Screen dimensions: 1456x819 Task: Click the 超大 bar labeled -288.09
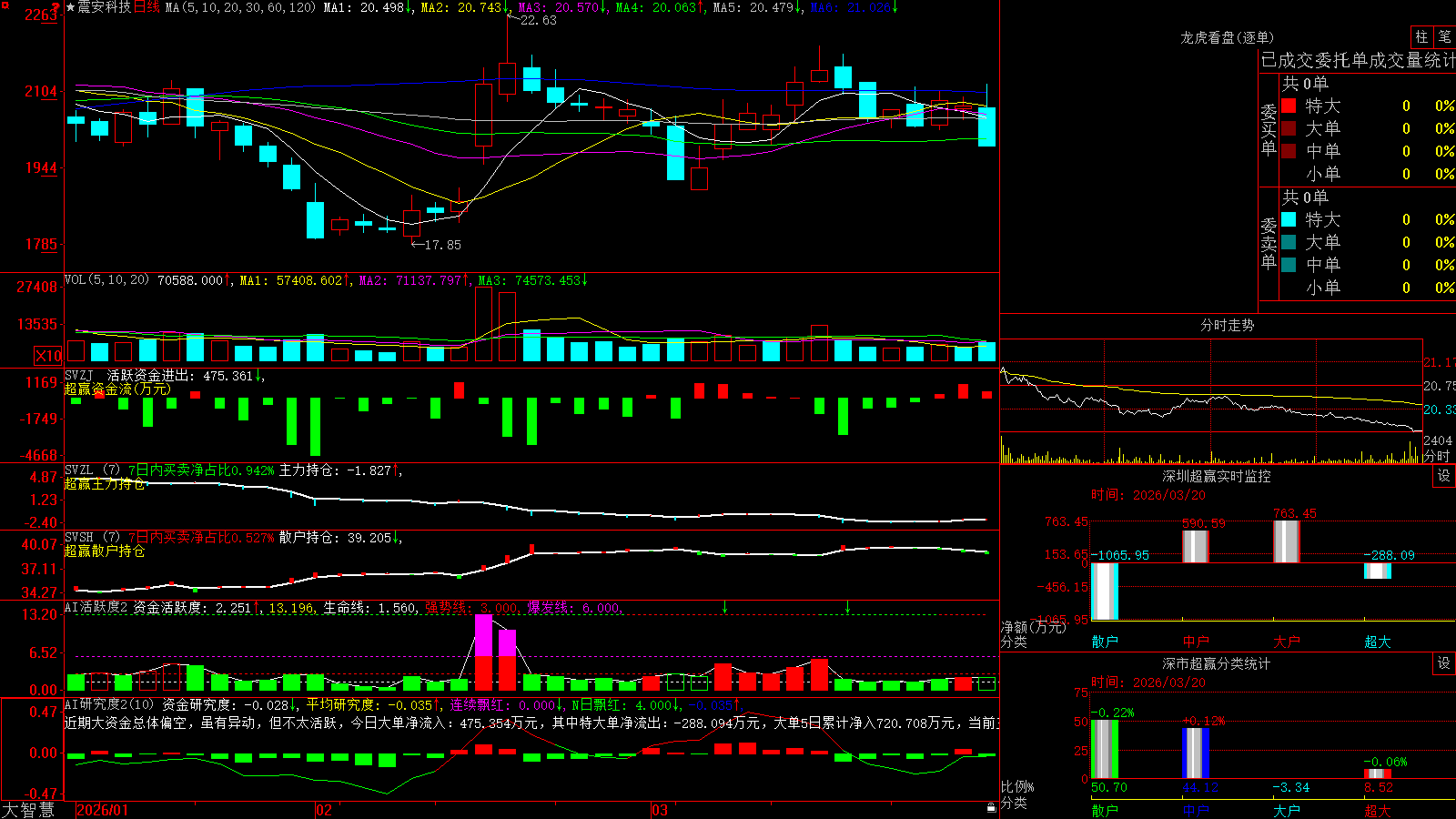pyautogui.click(x=1378, y=571)
